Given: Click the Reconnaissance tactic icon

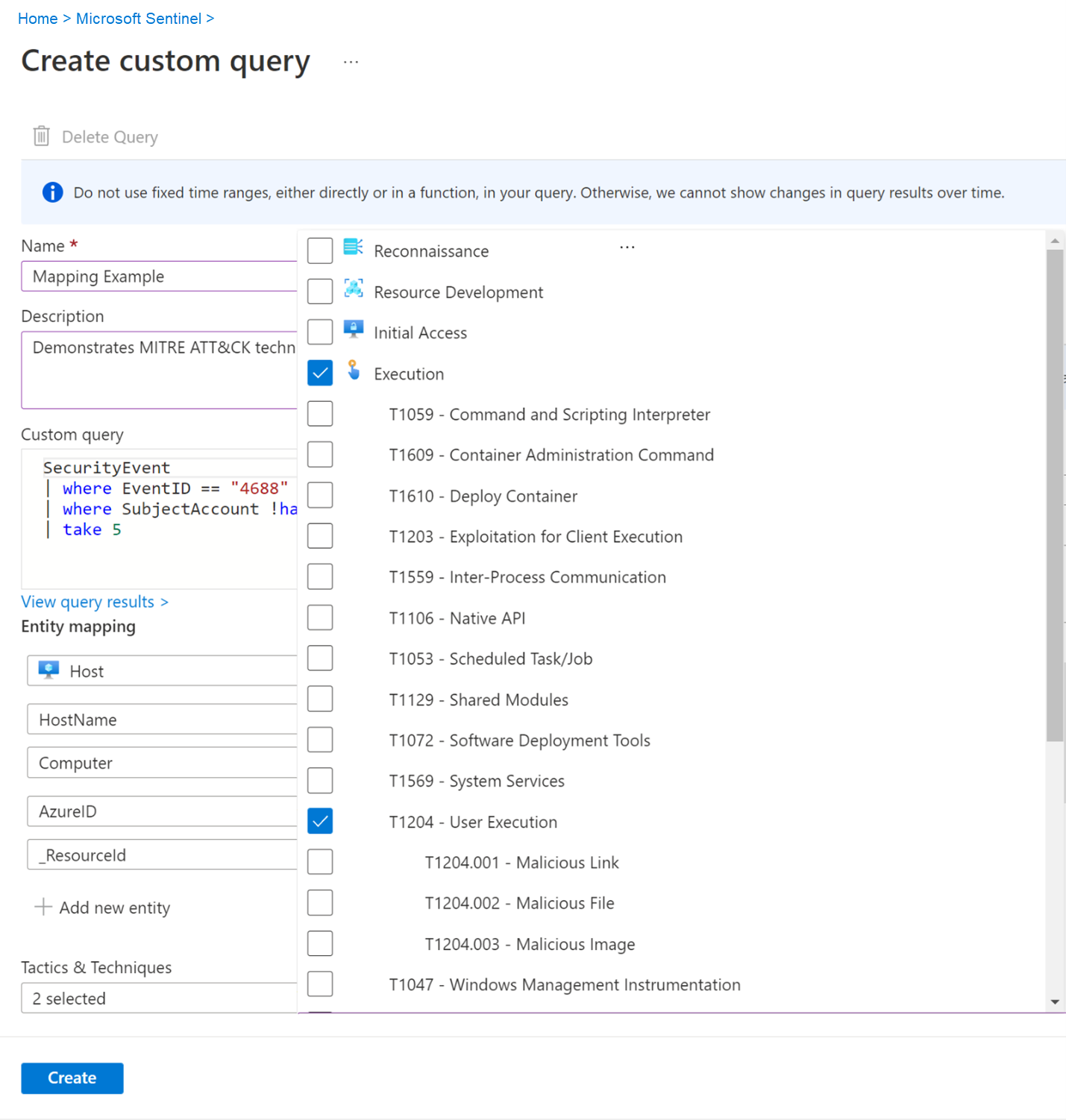Looking at the screenshot, I should (353, 248).
